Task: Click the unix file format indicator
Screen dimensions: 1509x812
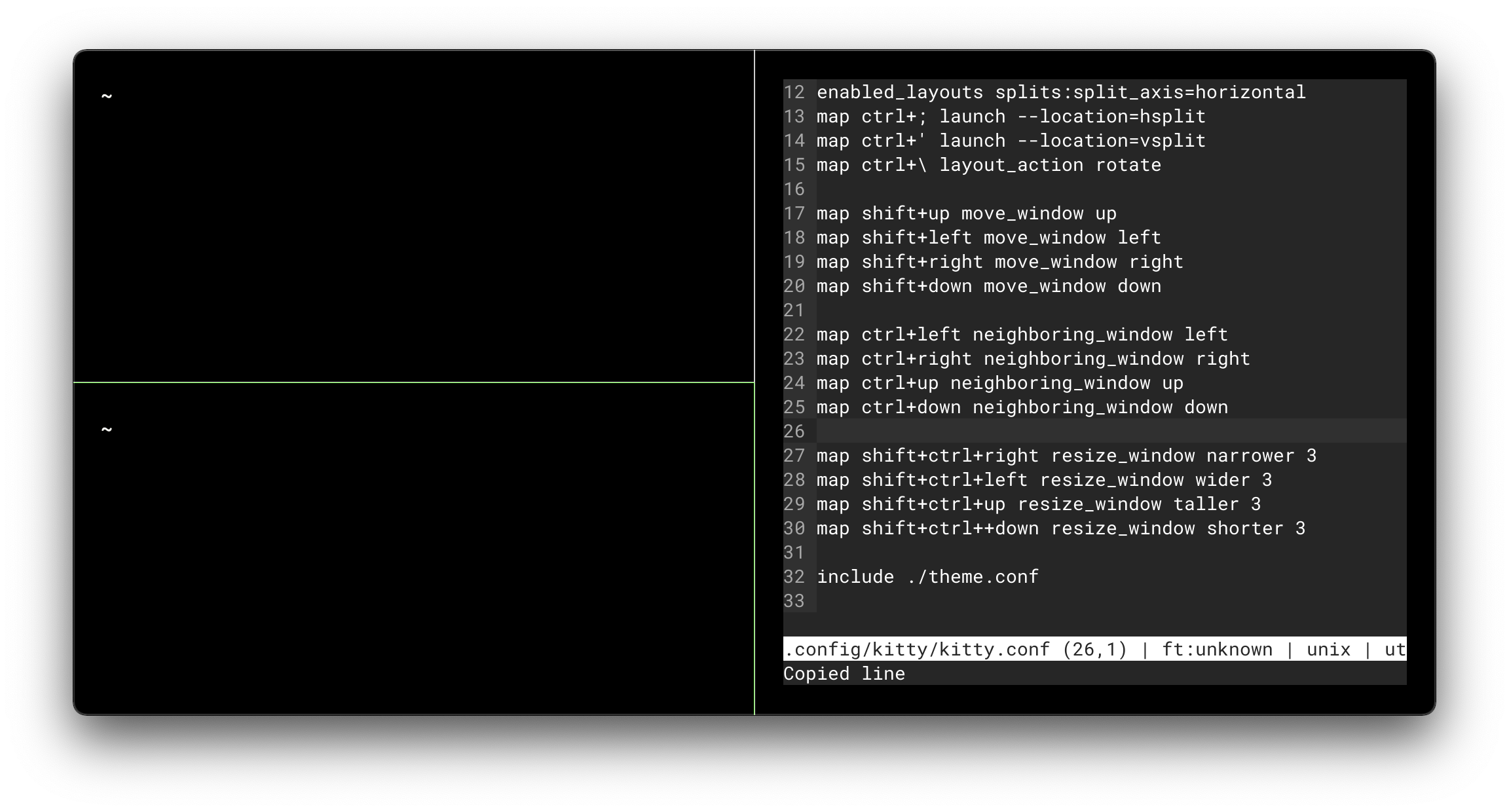Action: [x=1329, y=649]
